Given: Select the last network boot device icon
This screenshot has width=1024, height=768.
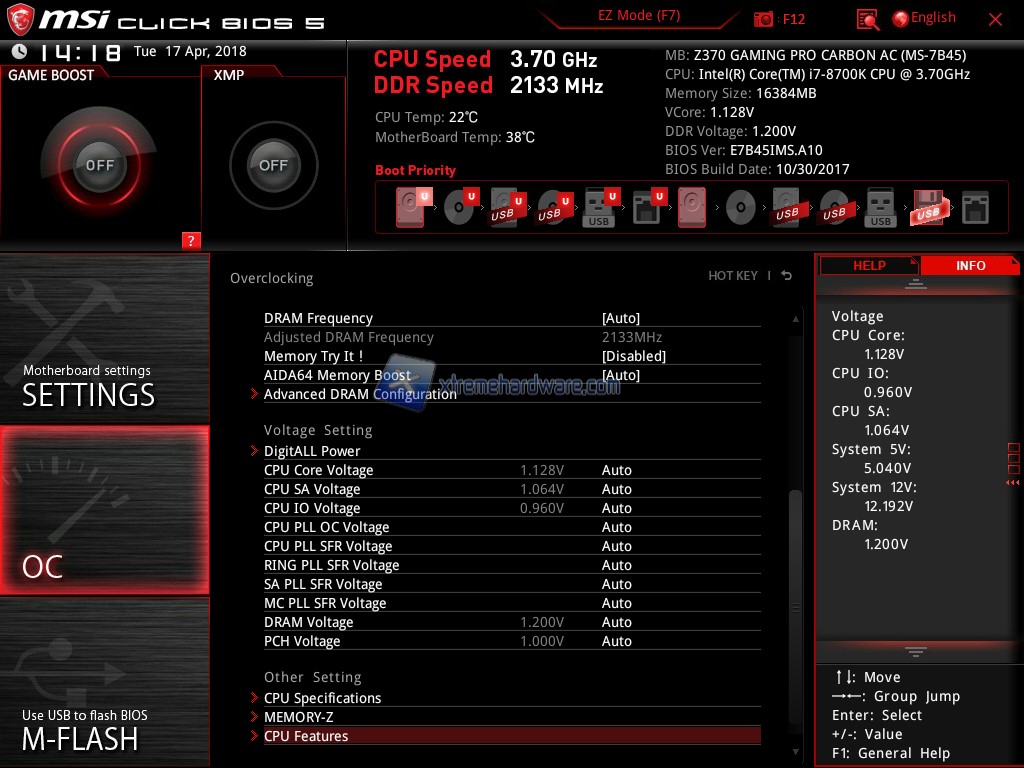Looking at the screenshot, I should [x=974, y=208].
